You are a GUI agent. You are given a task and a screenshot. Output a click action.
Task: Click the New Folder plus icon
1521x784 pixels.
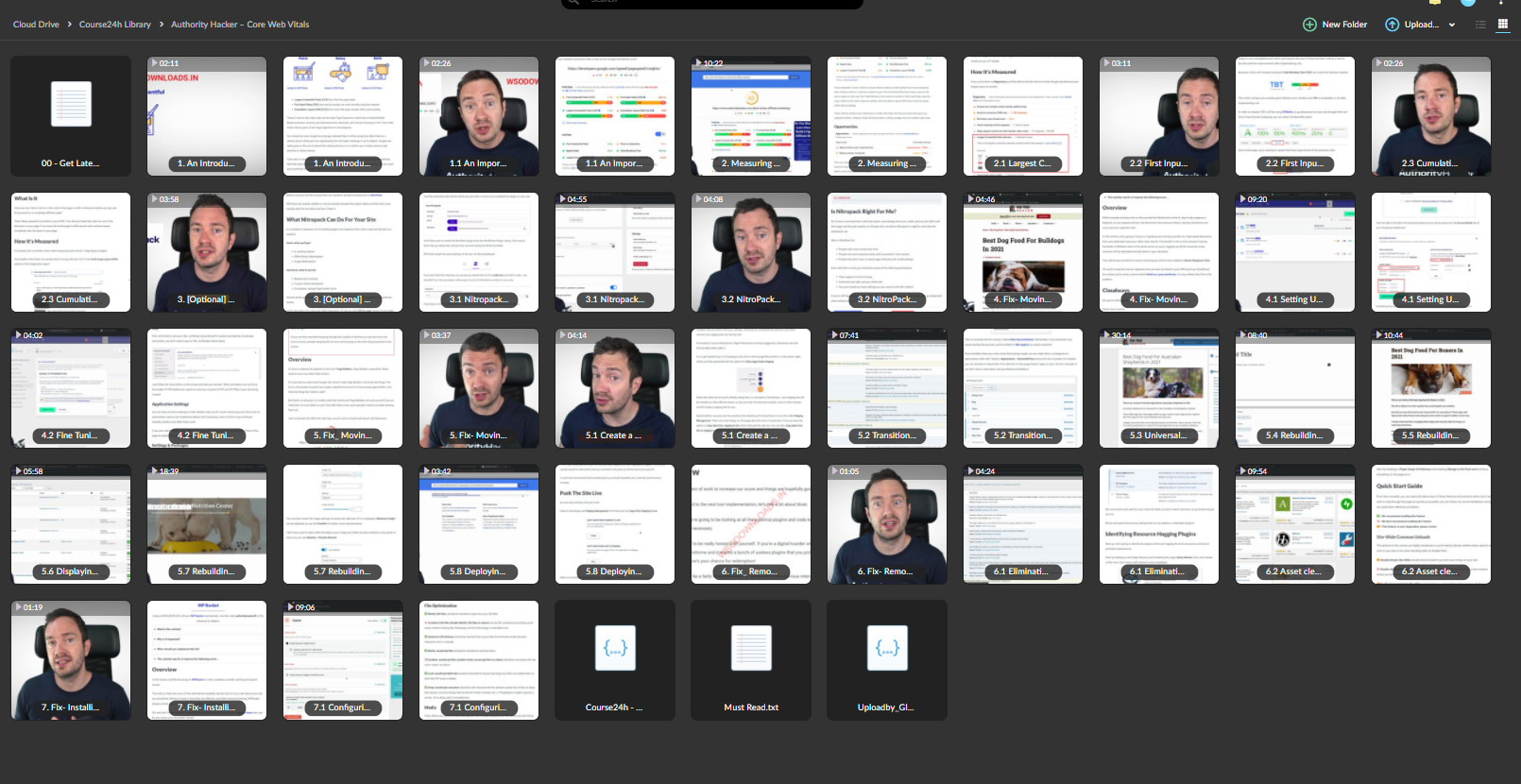coord(1309,25)
